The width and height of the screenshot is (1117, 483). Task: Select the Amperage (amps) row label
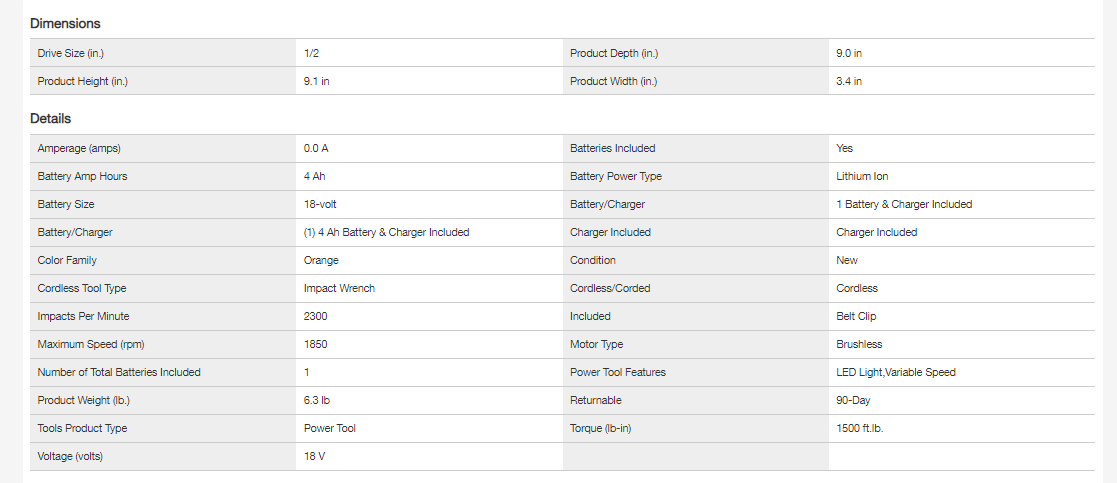click(79, 148)
